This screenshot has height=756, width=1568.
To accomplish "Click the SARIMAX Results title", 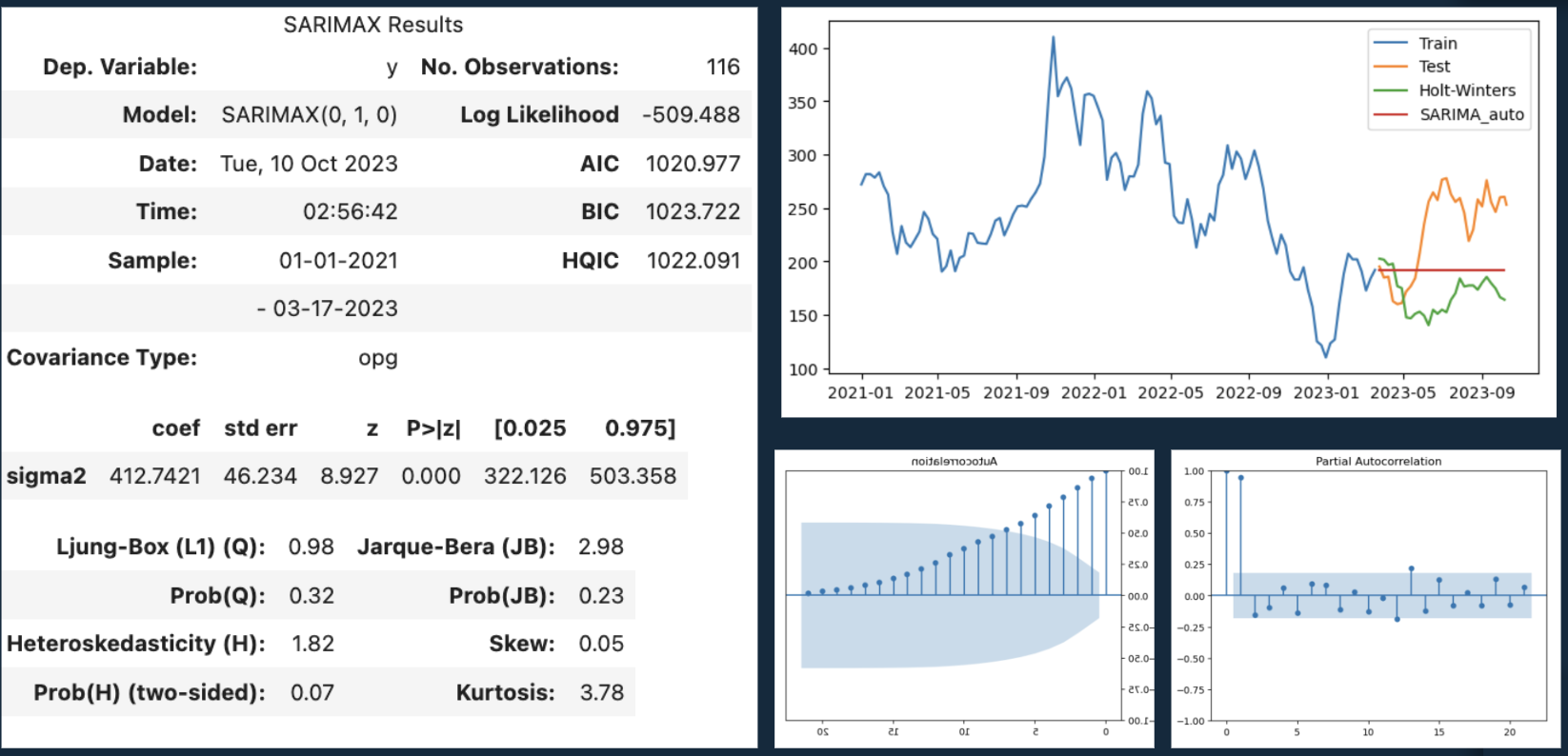I will pos(373,25).
